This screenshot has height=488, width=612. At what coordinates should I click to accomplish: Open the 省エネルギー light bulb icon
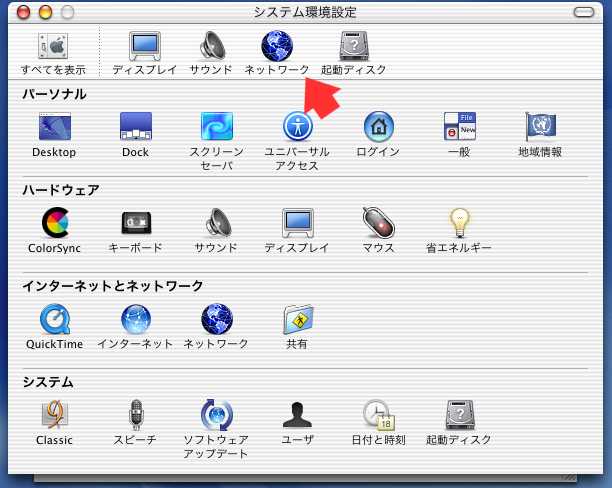point(459,223)
